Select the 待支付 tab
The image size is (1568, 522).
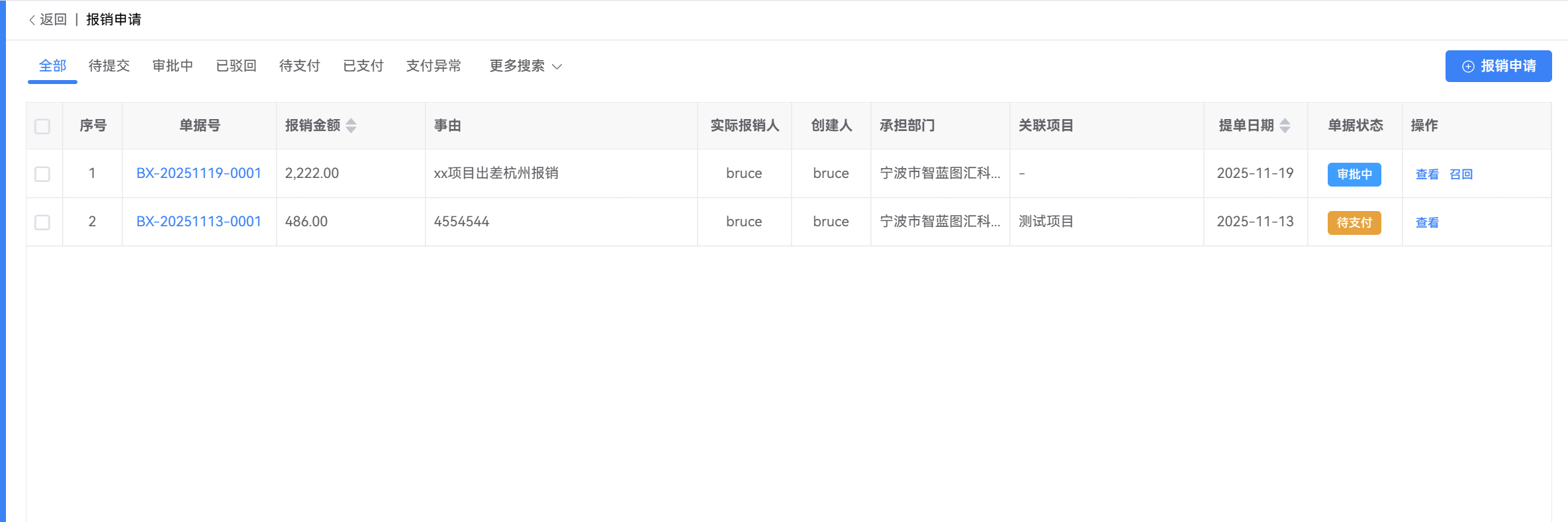pos(300,66)
